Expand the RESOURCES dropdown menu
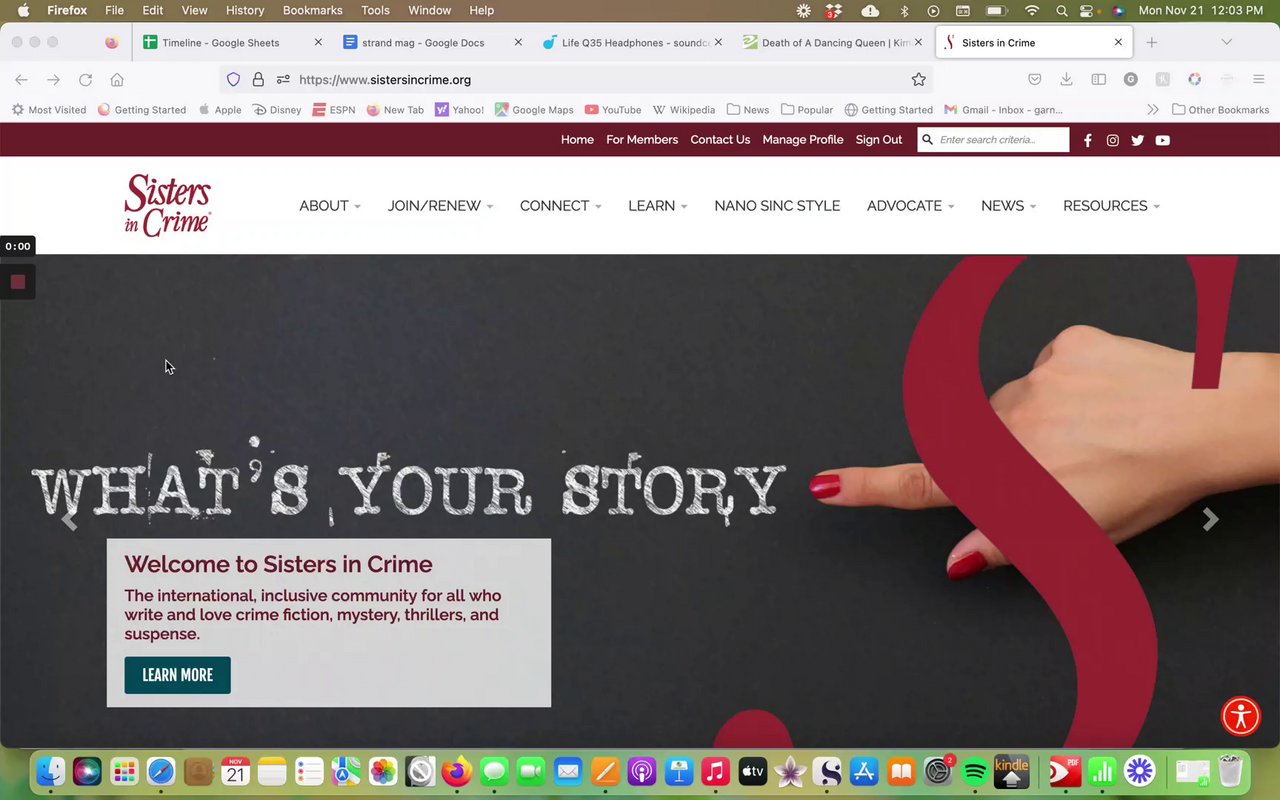The height and width of the screenshot is (800, 1280). tap(1111, 206)
